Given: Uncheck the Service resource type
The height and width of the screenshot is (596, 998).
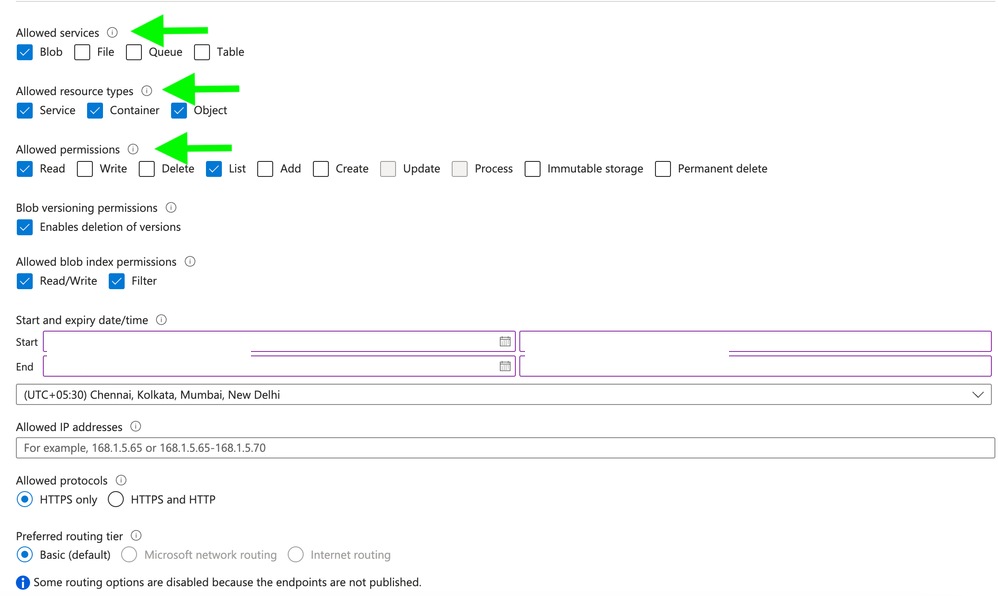Looking at the screenshot, I should [25, 111].
